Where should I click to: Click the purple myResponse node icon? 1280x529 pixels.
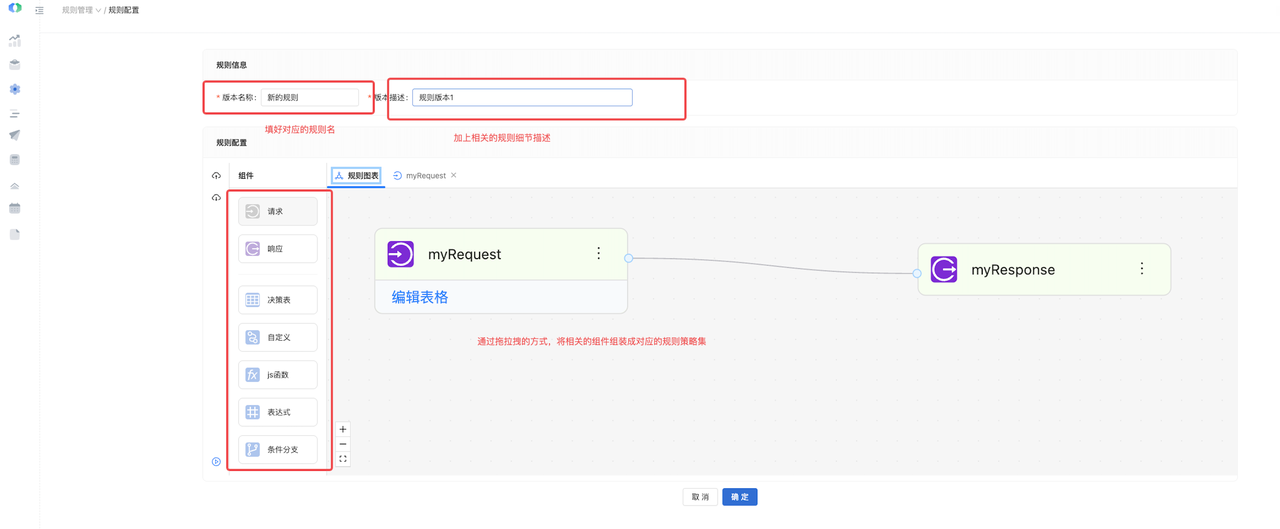click(x=944, y=269)
